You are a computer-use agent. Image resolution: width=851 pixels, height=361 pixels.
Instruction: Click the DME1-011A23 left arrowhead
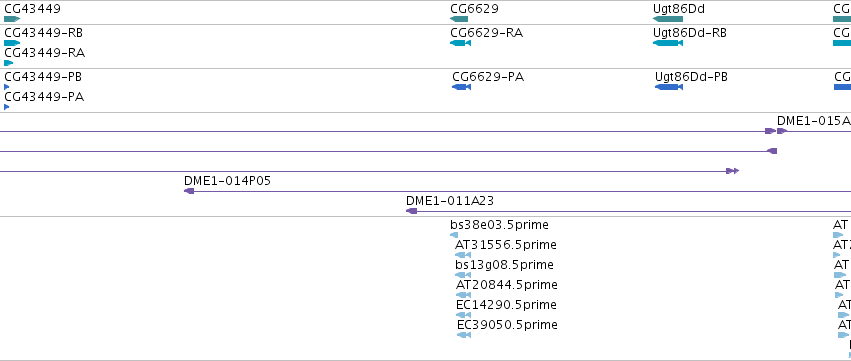(x=411, y=211)
